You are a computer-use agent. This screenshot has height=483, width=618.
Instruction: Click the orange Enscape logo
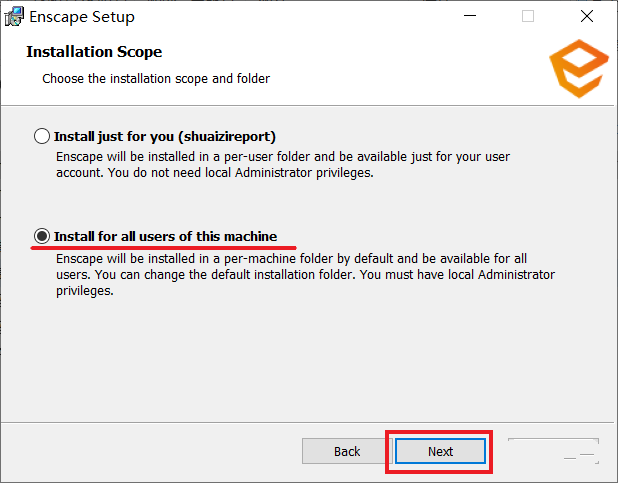(x=579, y=69)
